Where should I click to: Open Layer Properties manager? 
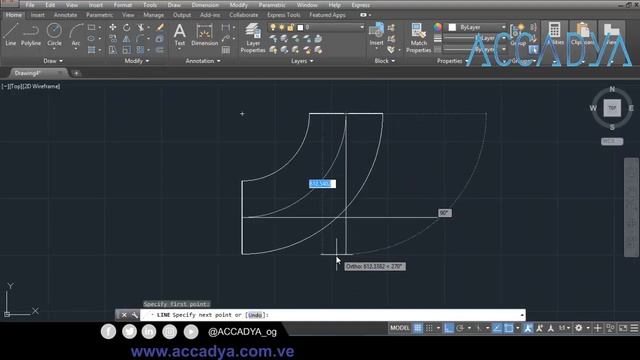(x=253, y=38)
